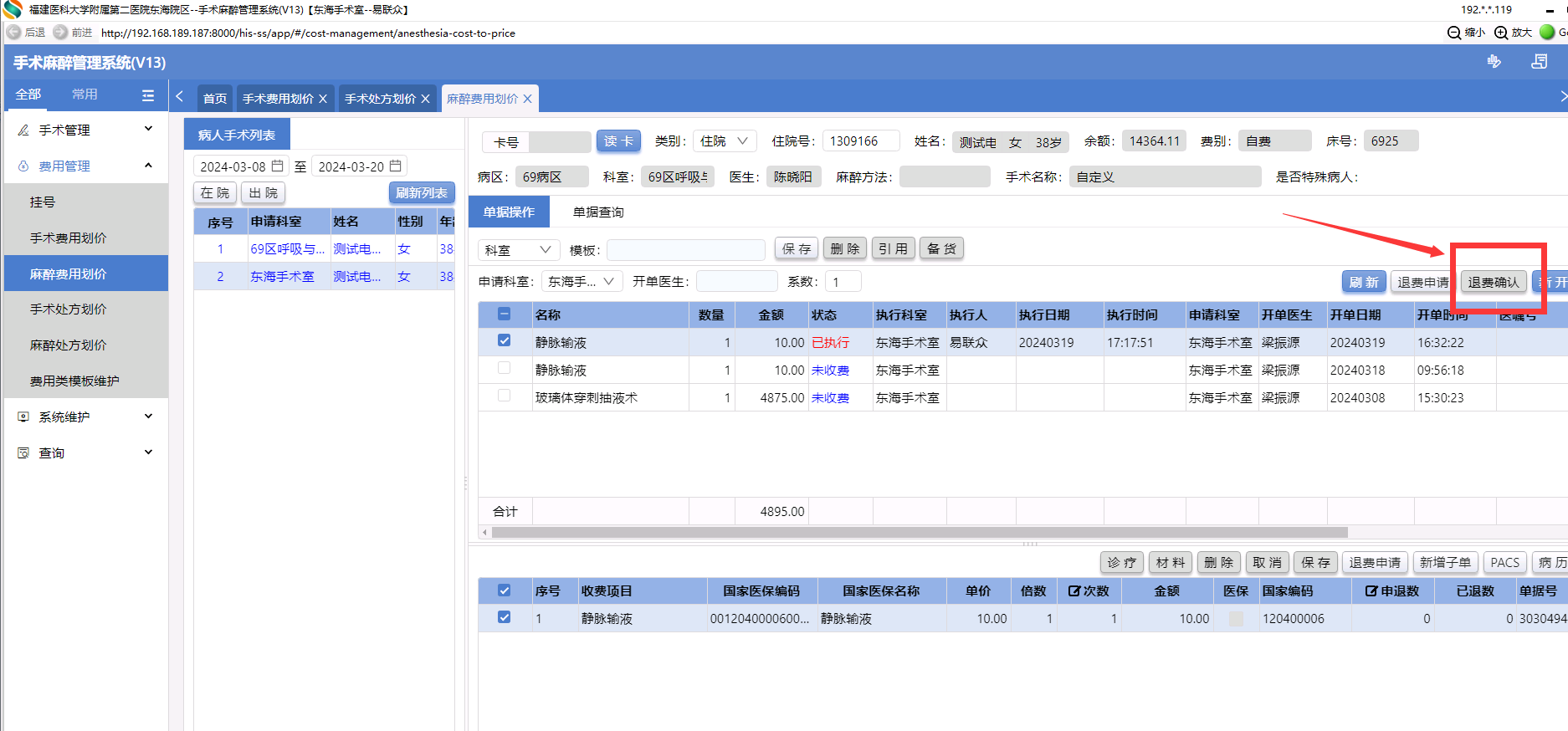This screenshot has width=1568, height=731.
Task: Toggle select-all checkbox in 收费项目 table header
Action: pyautogui.click(x=504, y=590)
